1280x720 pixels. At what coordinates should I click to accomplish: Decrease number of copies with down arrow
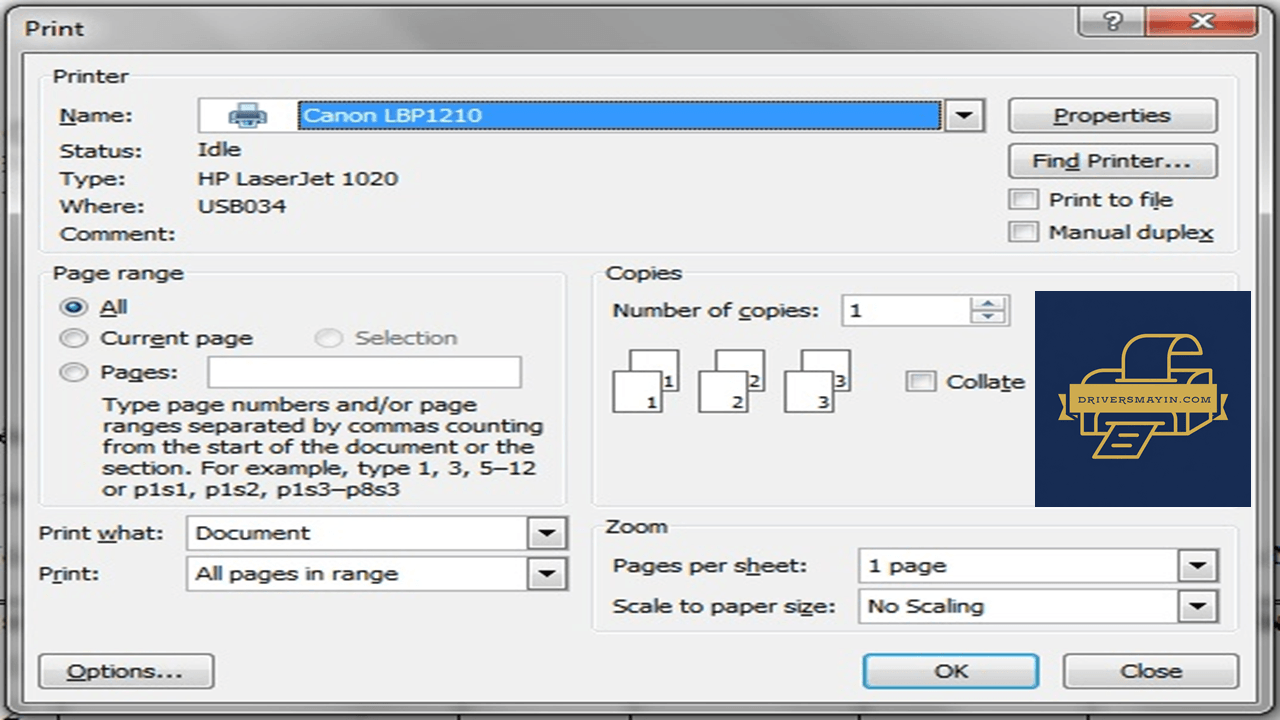point(988,318)
